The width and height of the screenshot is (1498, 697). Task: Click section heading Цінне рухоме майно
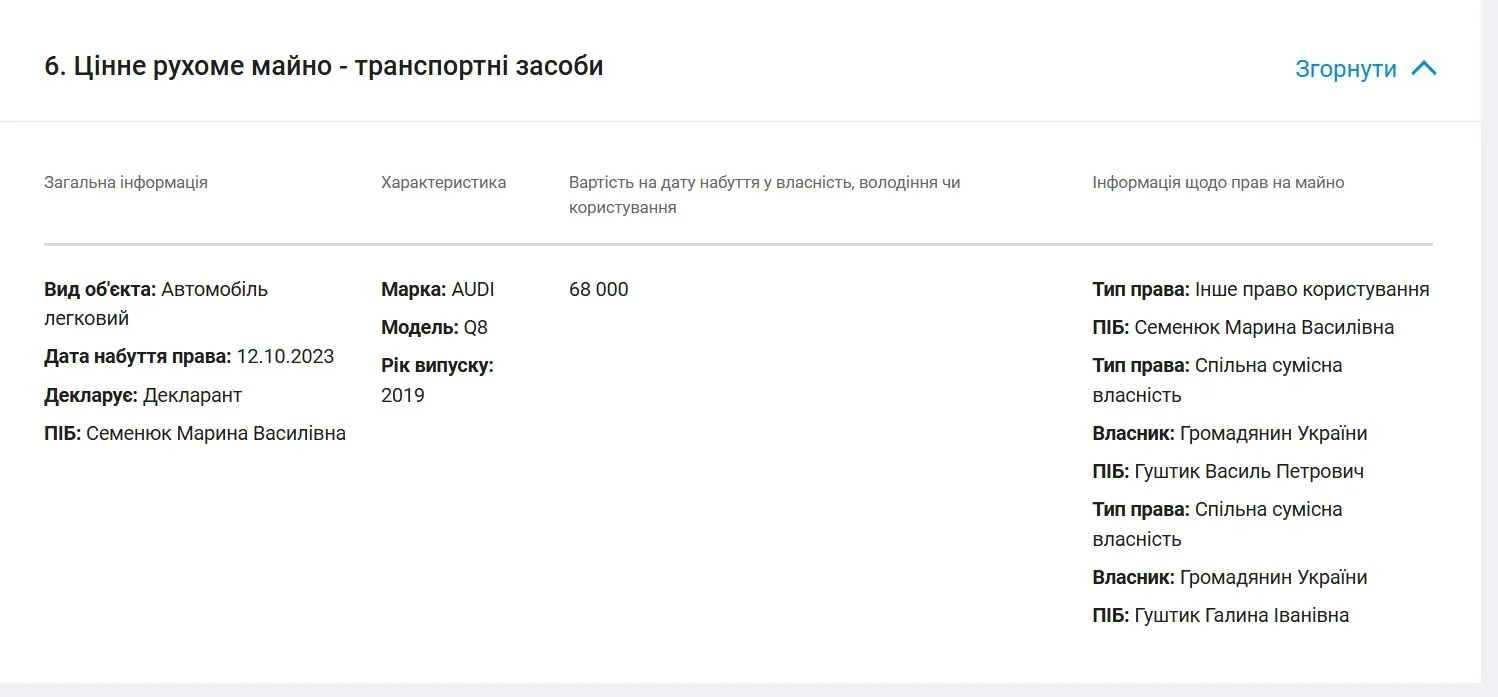point(323,66)
